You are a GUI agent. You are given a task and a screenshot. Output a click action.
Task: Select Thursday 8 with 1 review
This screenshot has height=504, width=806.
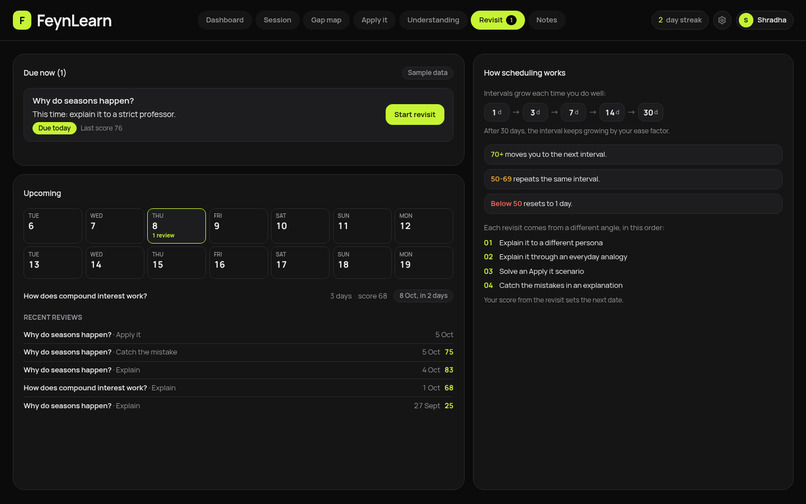click(x=176, y=226)
